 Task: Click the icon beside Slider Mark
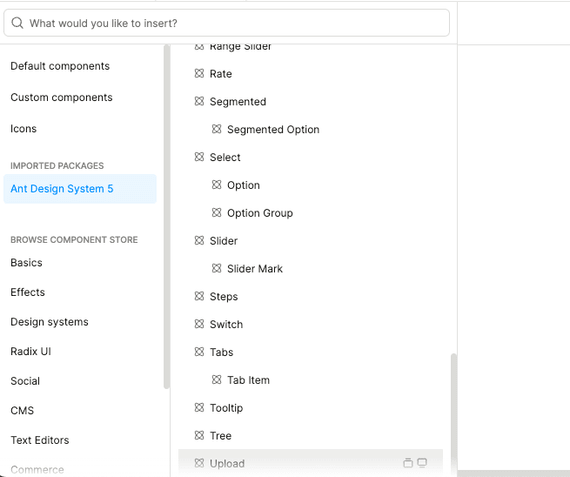click(217, 268)
